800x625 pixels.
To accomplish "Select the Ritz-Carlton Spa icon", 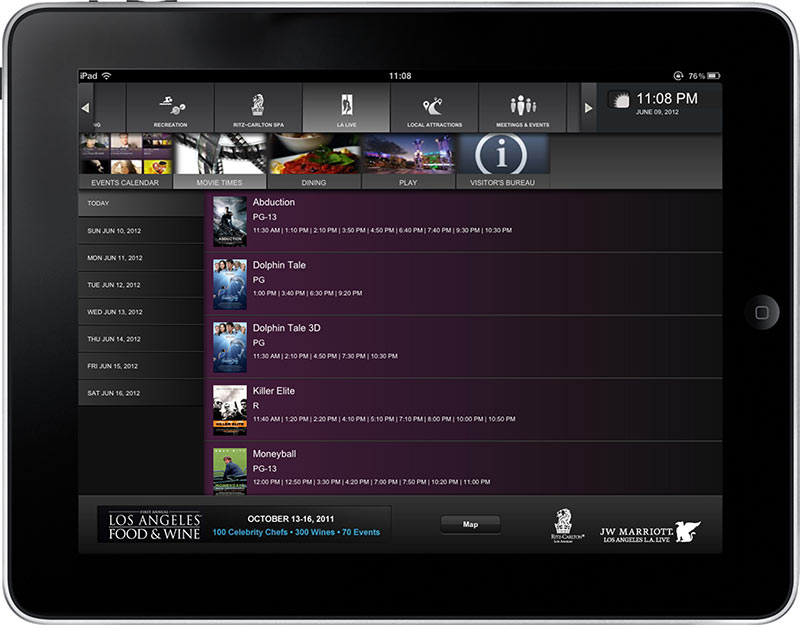I will coord(257,104).
